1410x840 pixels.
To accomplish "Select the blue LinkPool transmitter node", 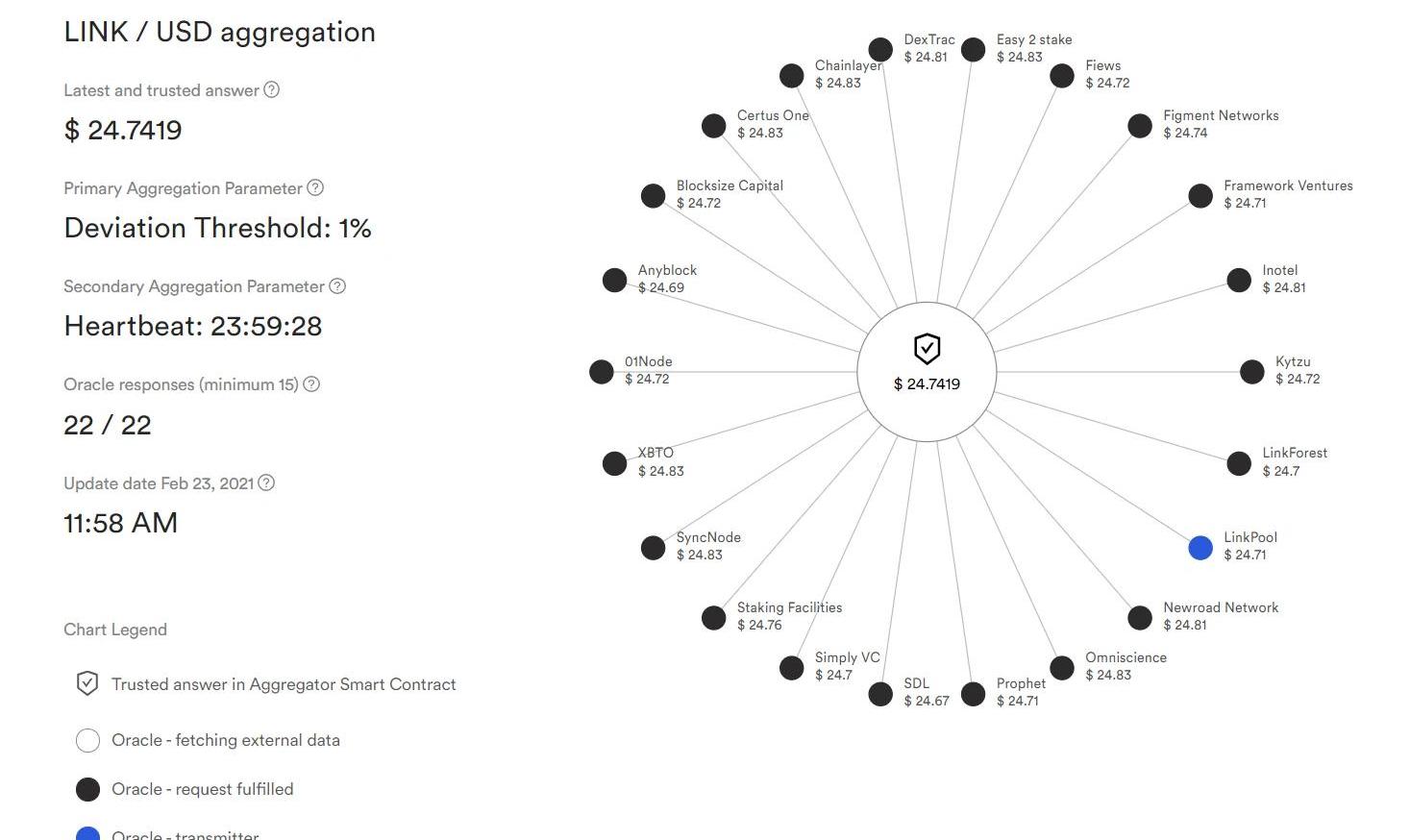I will coord(1200,548).
